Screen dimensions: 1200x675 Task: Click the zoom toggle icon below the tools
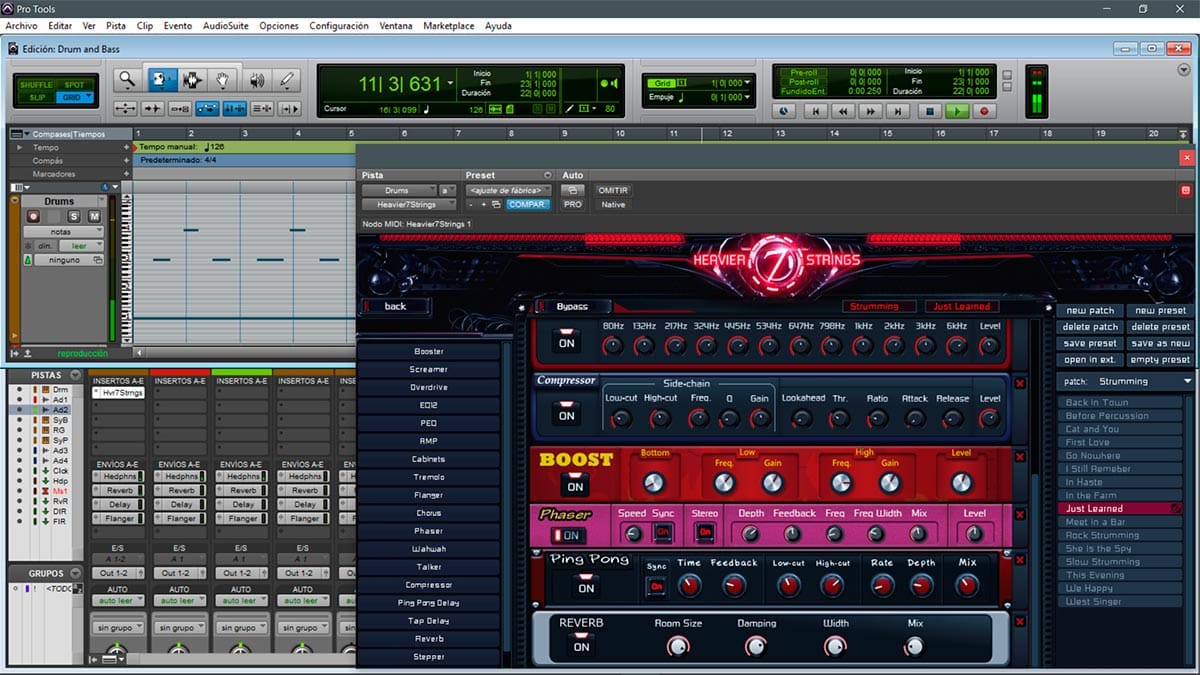126,109
